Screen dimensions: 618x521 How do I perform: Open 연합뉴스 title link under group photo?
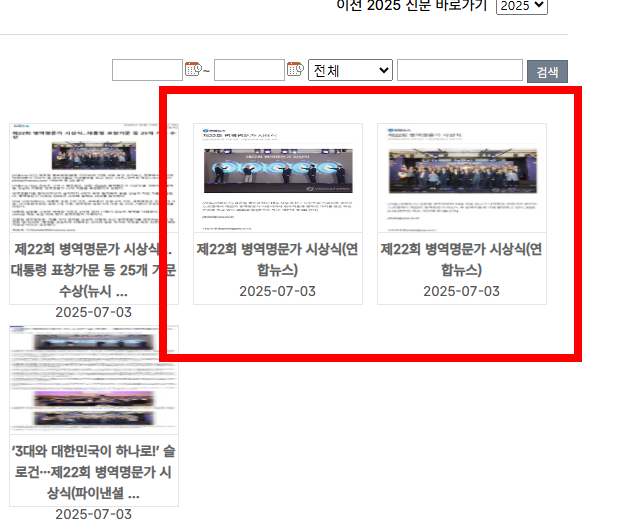[x=462, y=259]
